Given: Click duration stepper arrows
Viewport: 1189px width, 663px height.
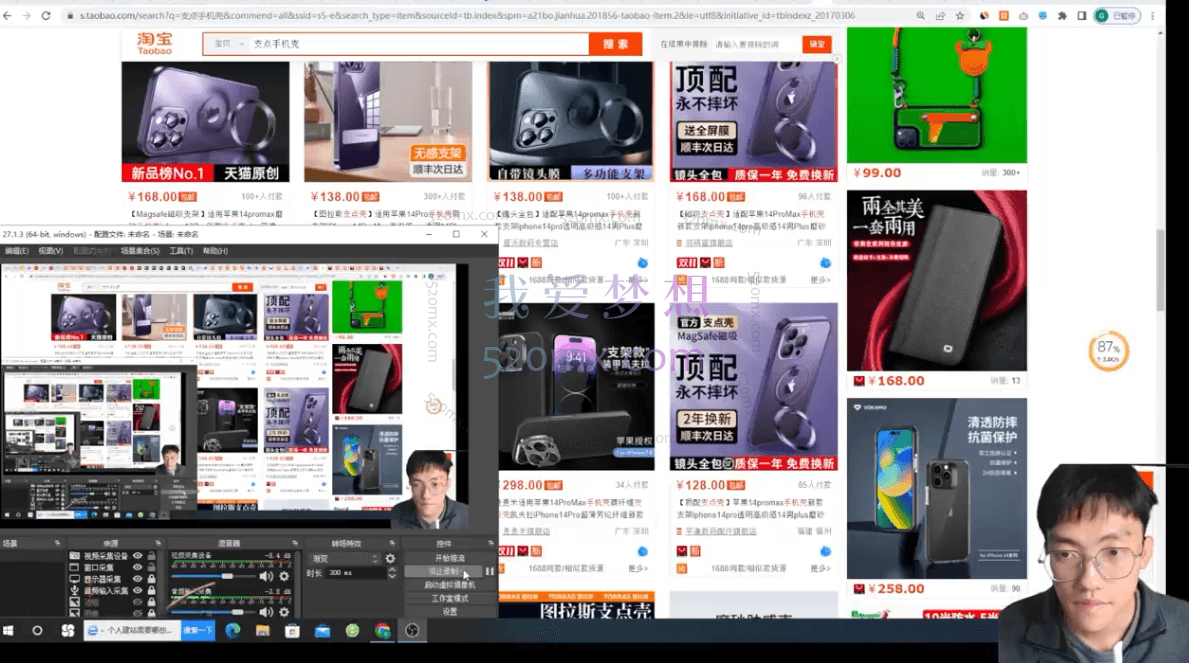Looking at the screenshot, I should click(x=391, y=573).
